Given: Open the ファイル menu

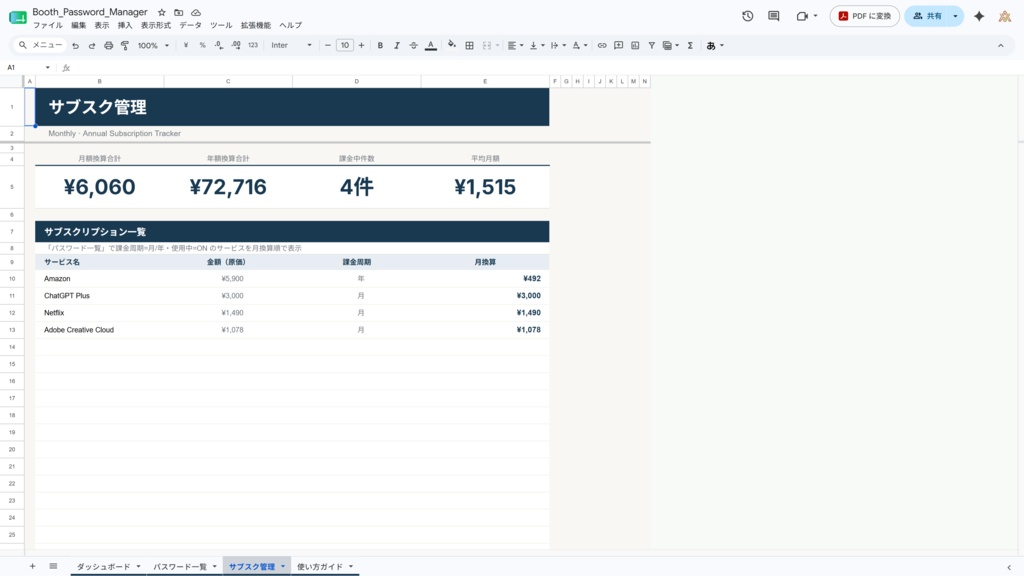Looking at the screenshot, I should tap(48, 25).
